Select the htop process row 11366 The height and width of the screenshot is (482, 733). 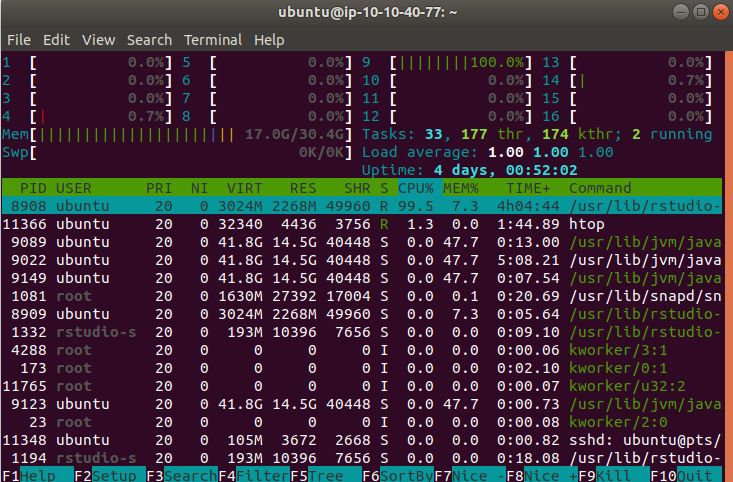coord(362,224)
